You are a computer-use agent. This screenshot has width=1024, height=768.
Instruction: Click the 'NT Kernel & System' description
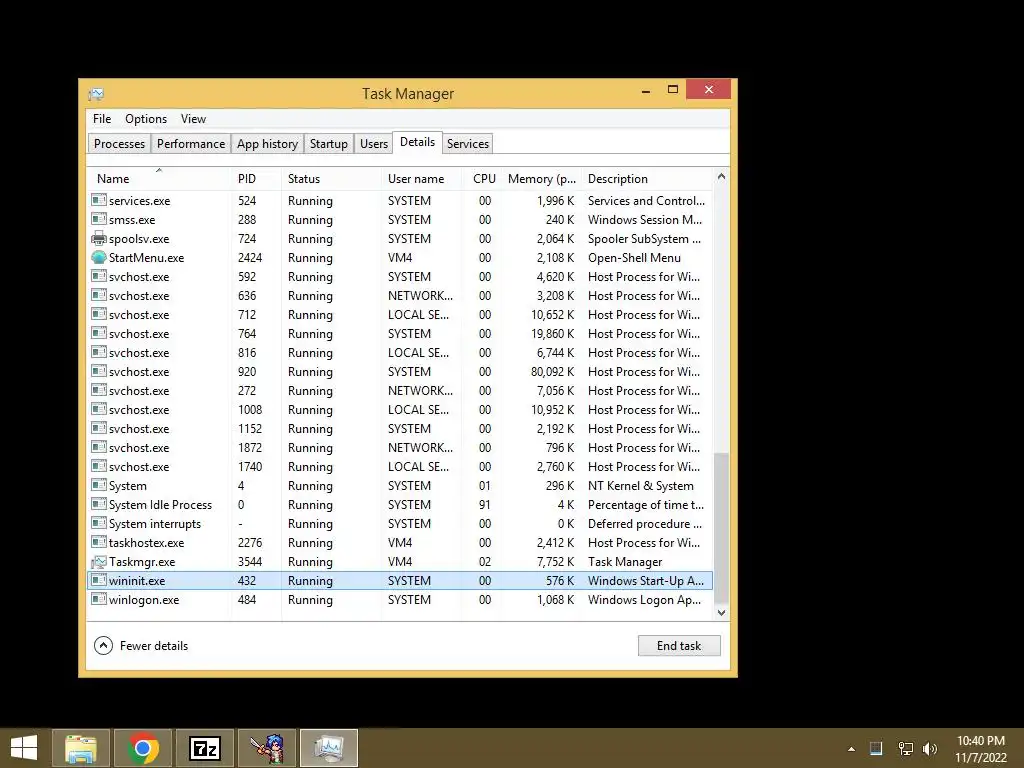pyautogui.click(x=641, y=486)
